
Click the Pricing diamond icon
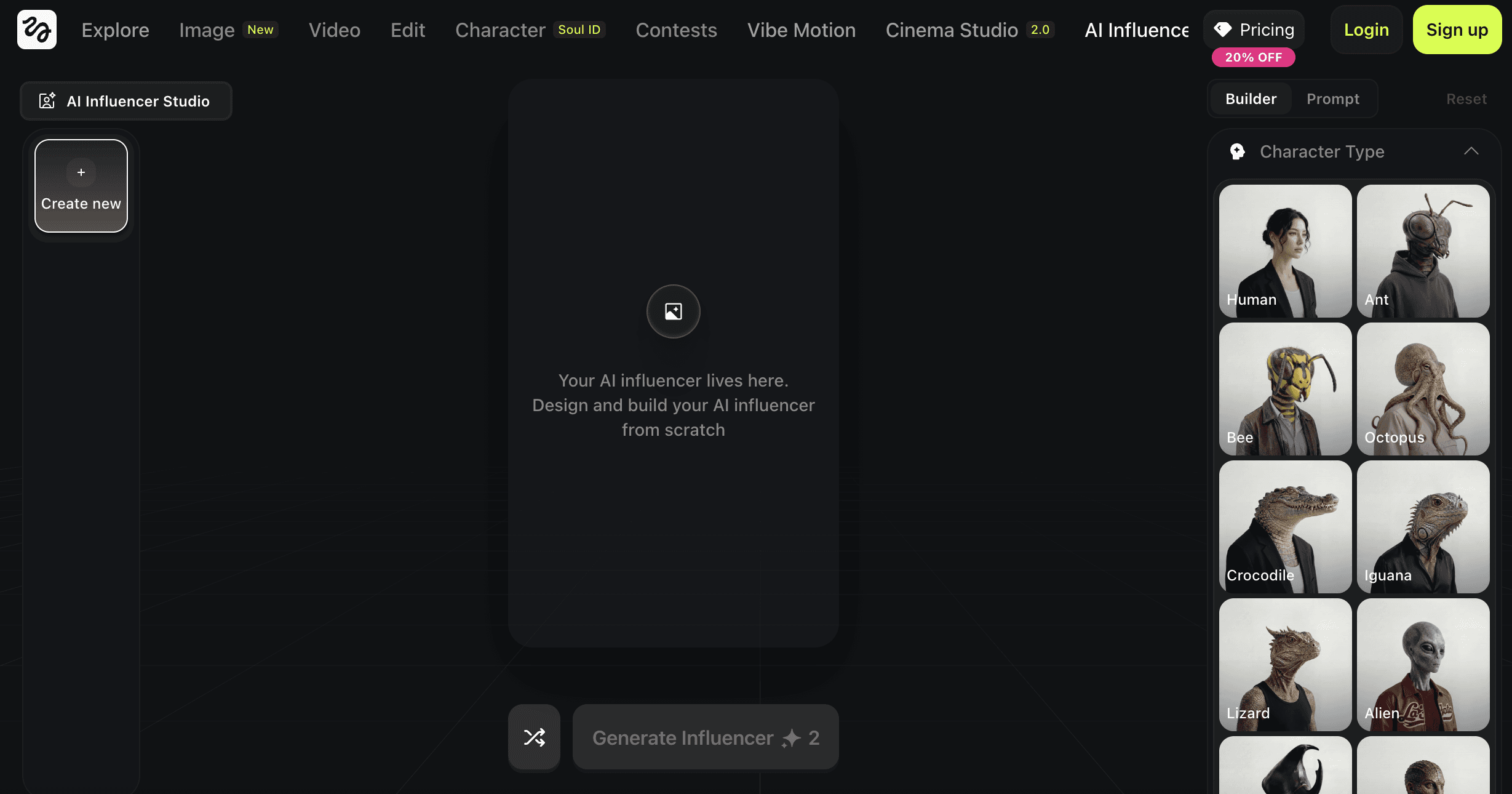(1222, 29)
